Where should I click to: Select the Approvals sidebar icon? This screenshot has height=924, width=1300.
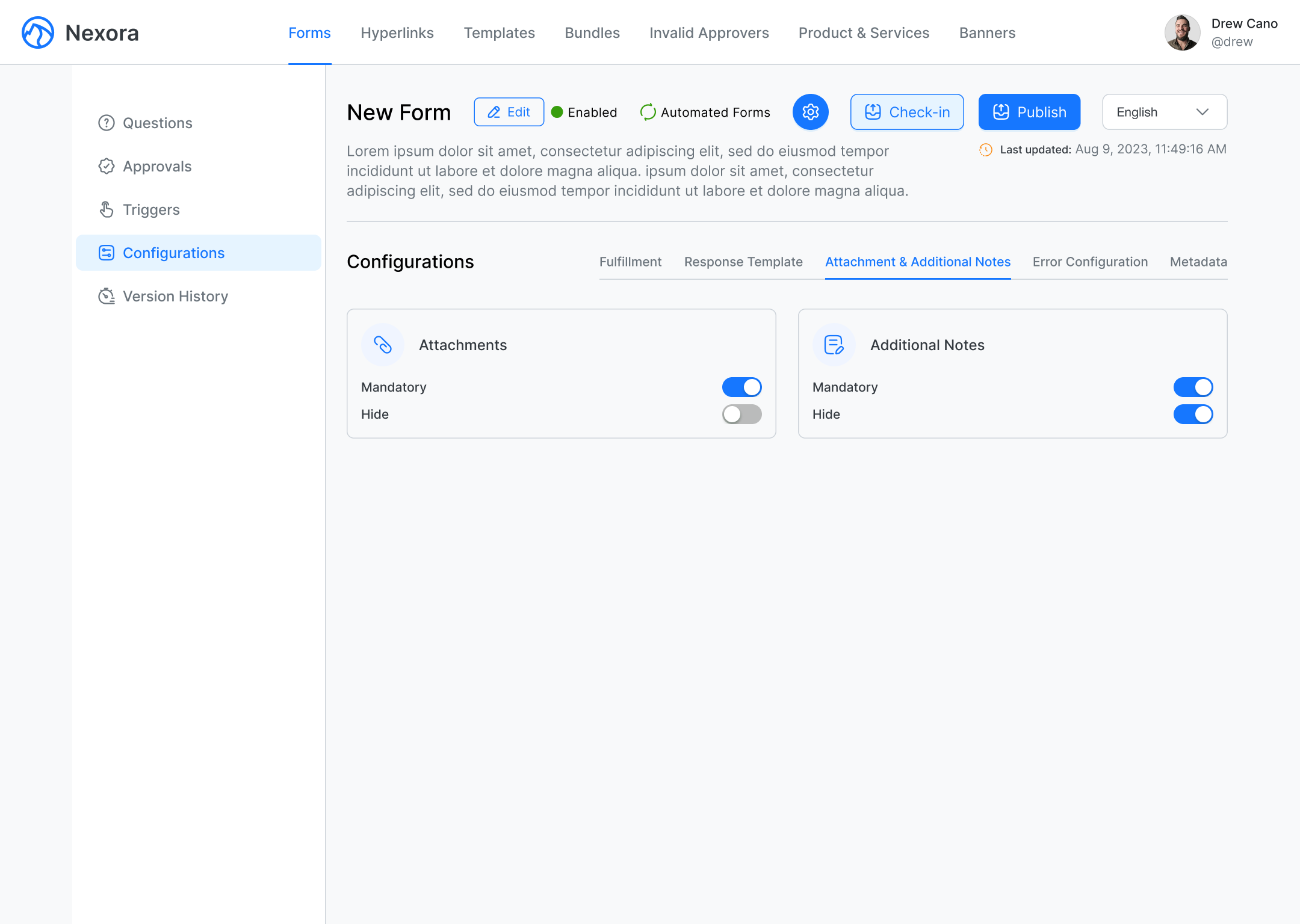point(107,166)
